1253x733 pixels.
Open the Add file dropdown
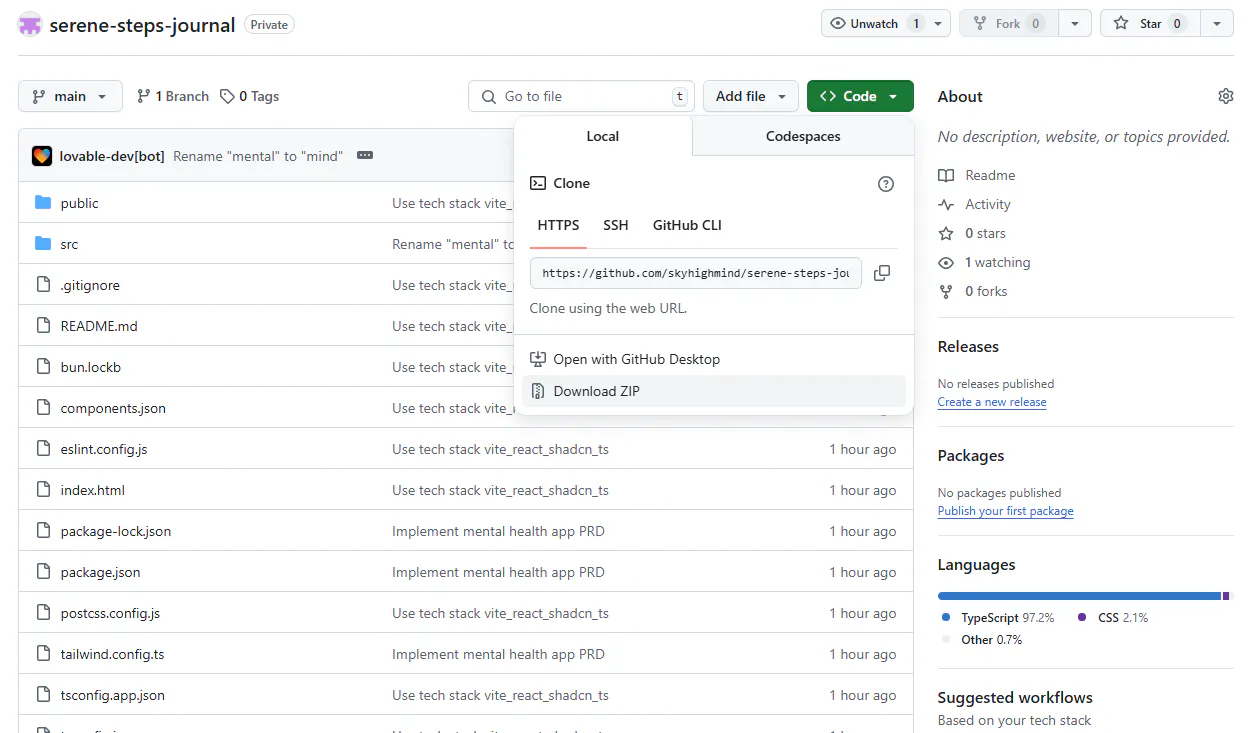pyautogui.click(x=751, y=96)
